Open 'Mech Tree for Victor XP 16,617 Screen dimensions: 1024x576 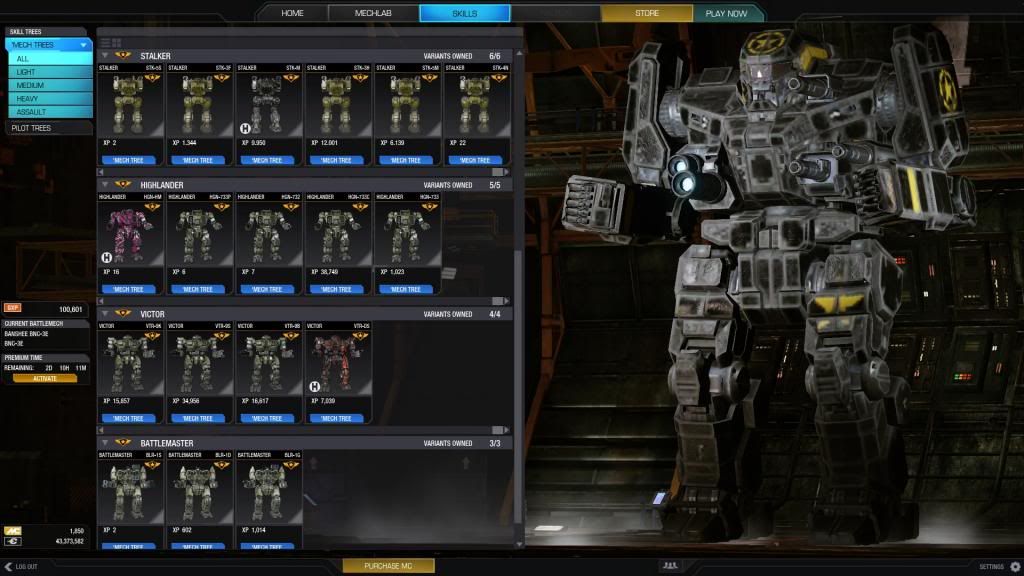(x=267, y=418)
